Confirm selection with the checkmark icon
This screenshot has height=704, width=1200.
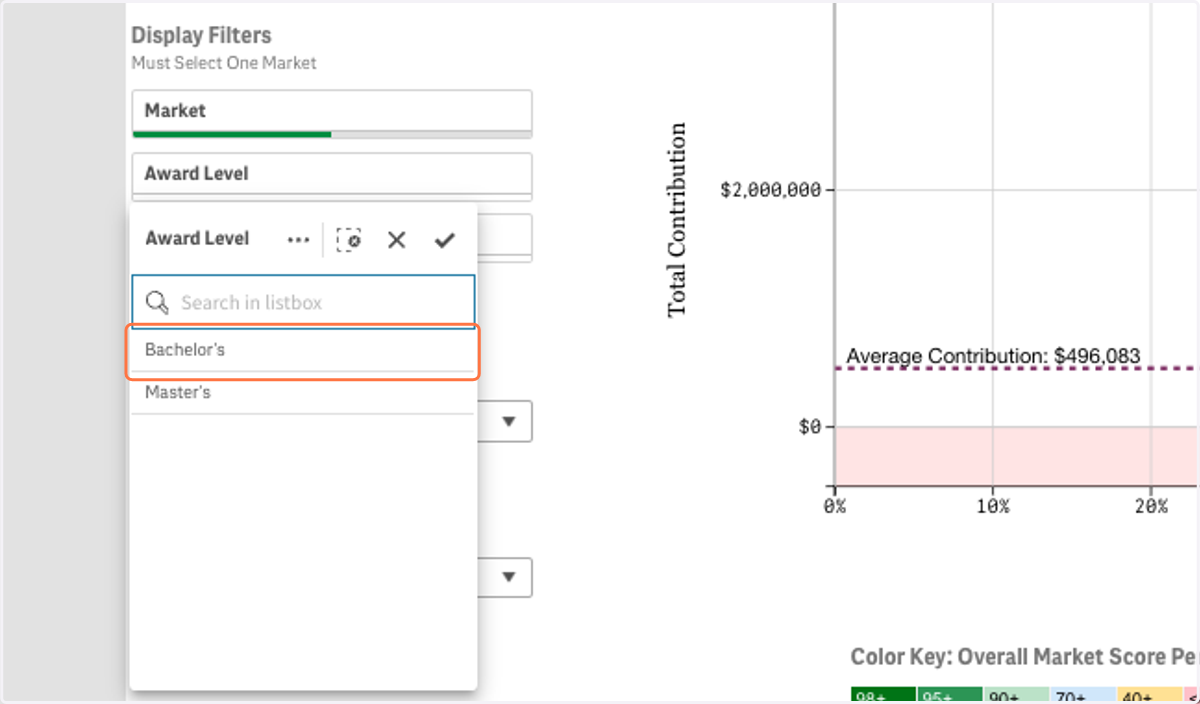click(445, 240)
